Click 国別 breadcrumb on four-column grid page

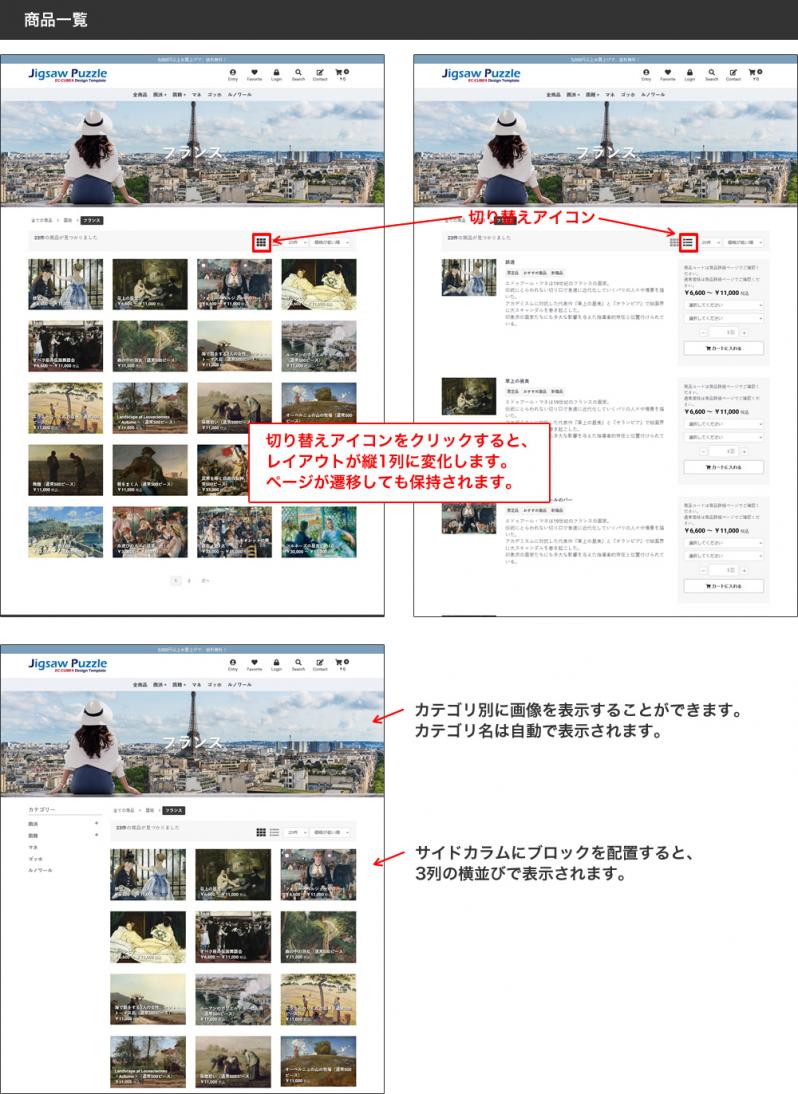tap(68, 220)
